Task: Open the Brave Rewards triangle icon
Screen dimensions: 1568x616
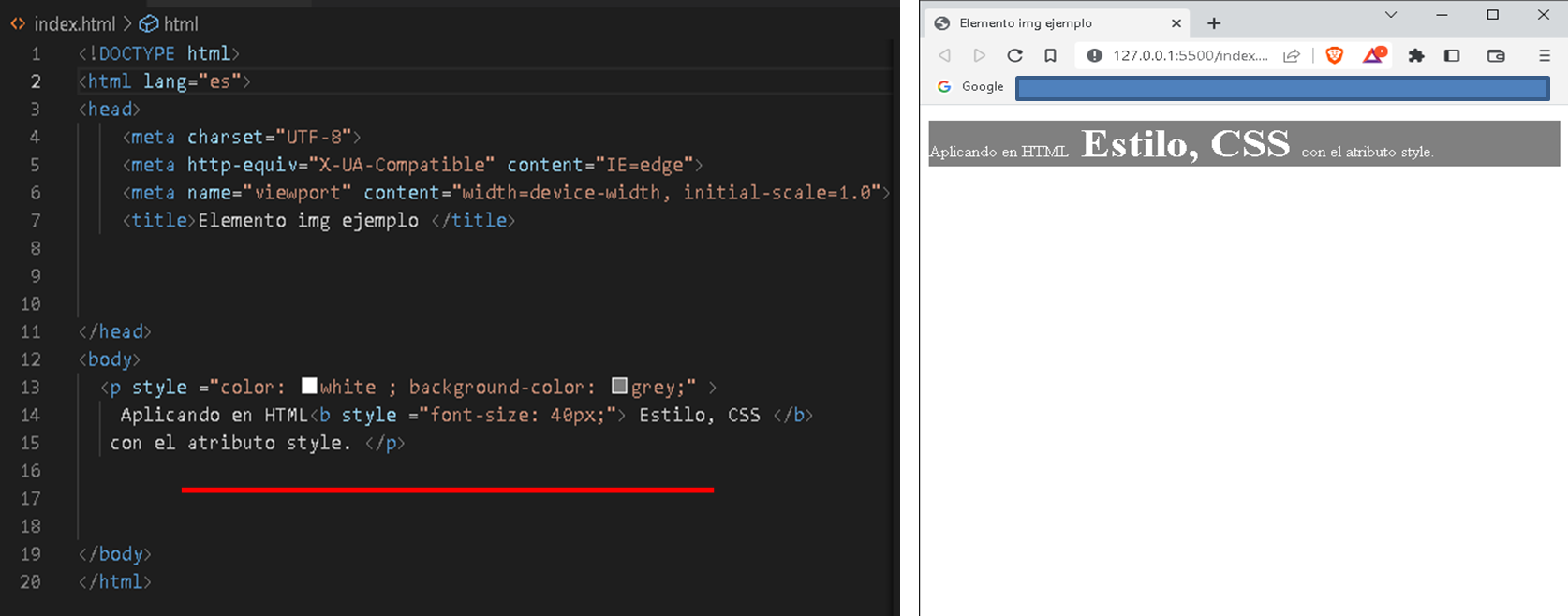Action: (1373, 55)
